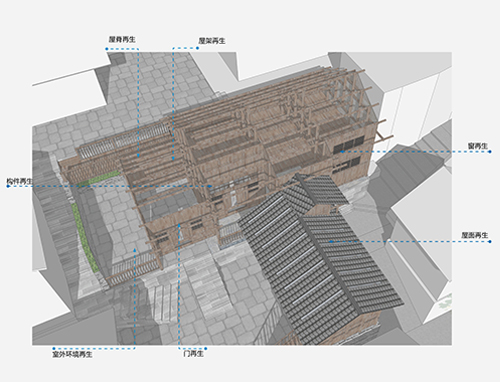The image size is (500, 382).
Task: Select the 窗再生 annotation text
Action: coord(478,146)
